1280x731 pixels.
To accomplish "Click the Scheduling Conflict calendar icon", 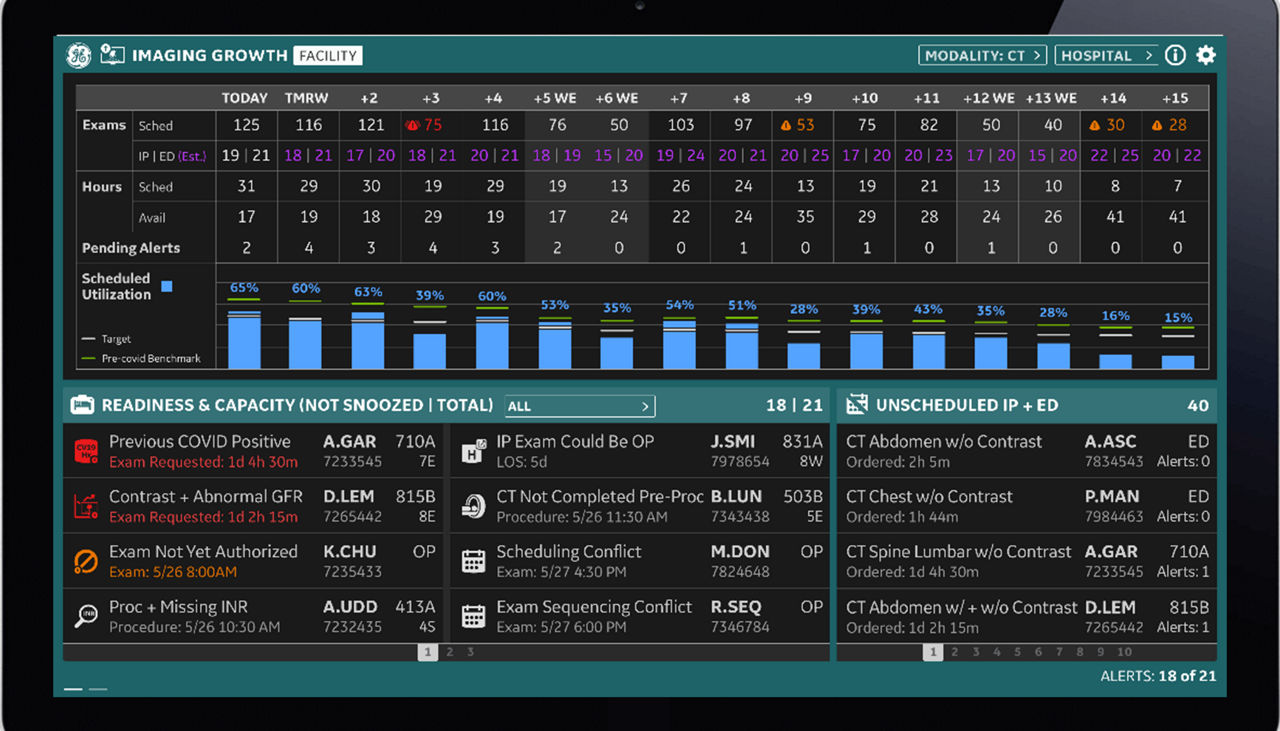I will click(474, 561).
